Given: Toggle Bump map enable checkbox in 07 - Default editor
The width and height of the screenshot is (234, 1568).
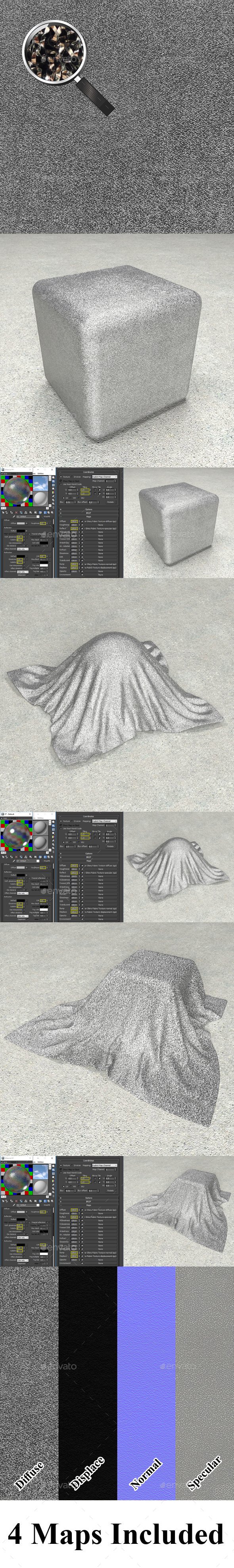Looking at the screenshot, I should point(82,908).
